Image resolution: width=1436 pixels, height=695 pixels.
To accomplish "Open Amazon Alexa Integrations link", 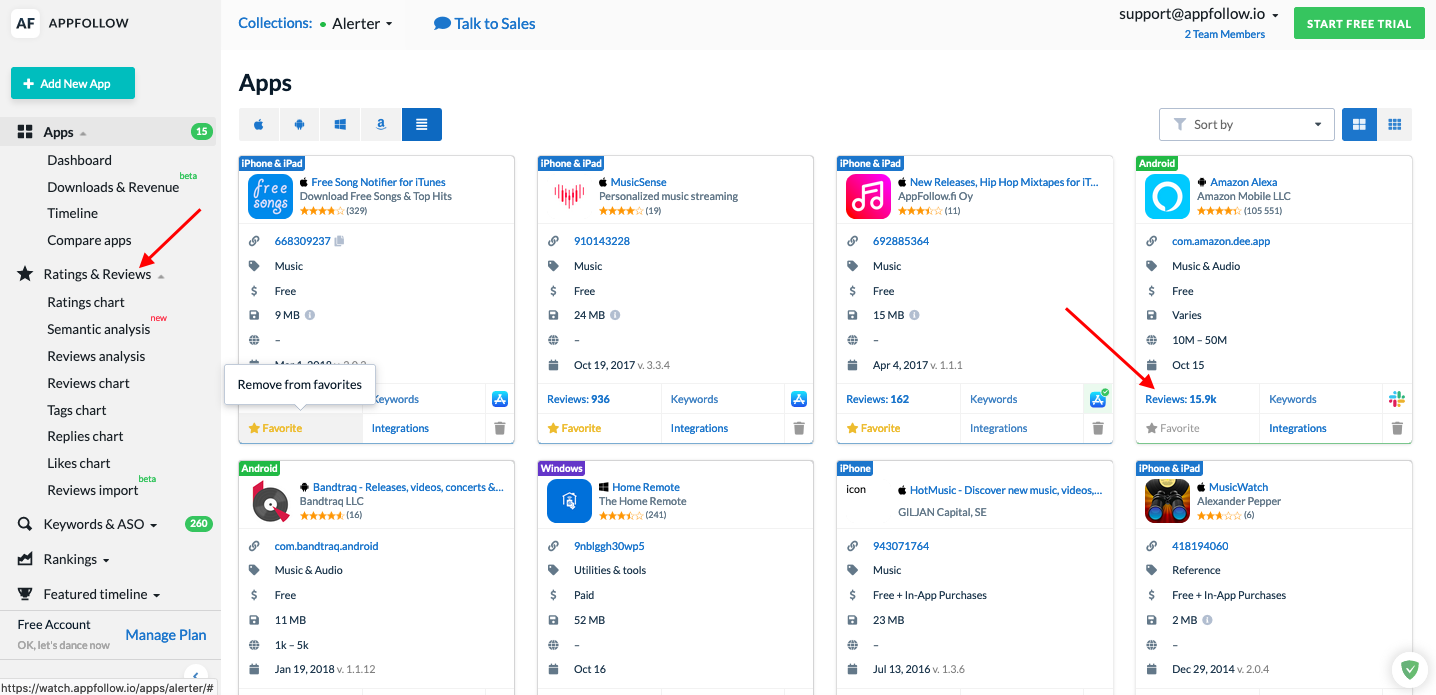I will coord(1297,428).
